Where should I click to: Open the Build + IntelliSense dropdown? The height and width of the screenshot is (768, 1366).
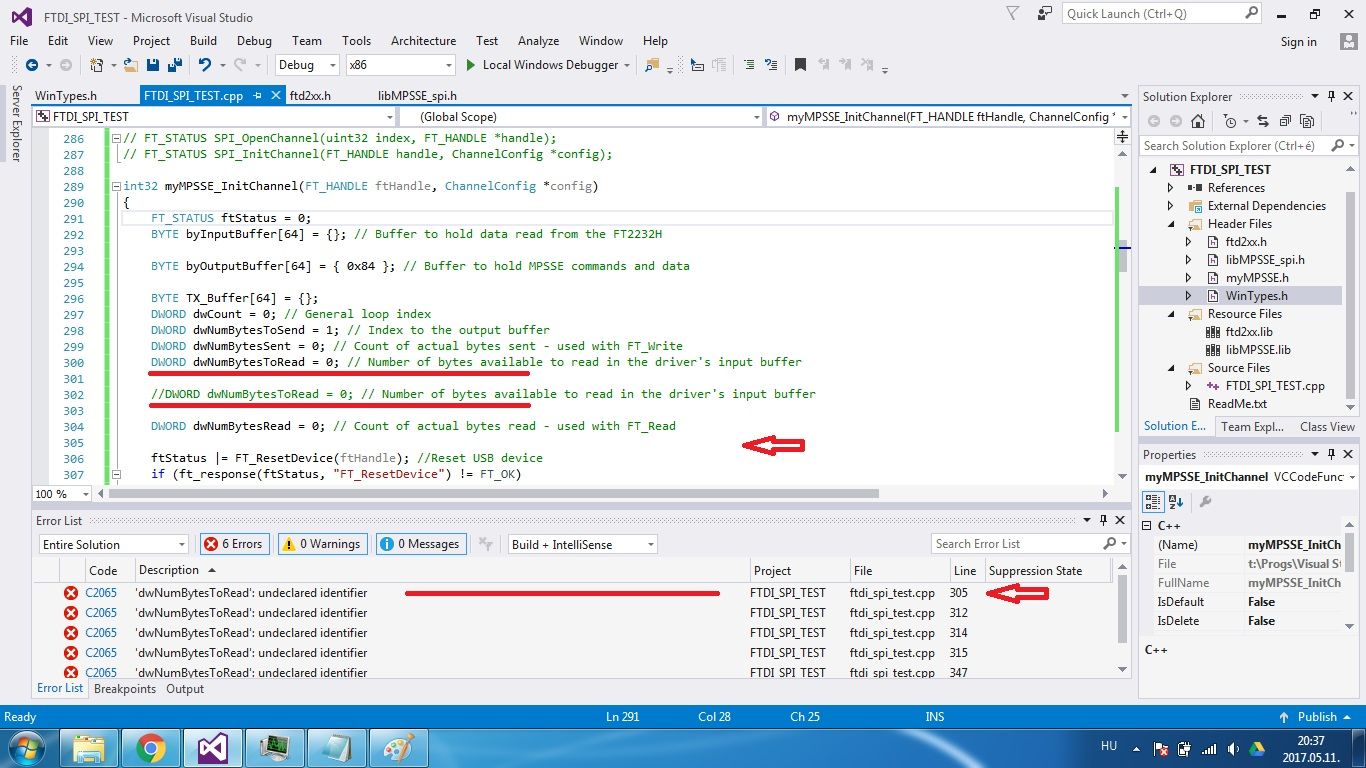tap(581, 544)
